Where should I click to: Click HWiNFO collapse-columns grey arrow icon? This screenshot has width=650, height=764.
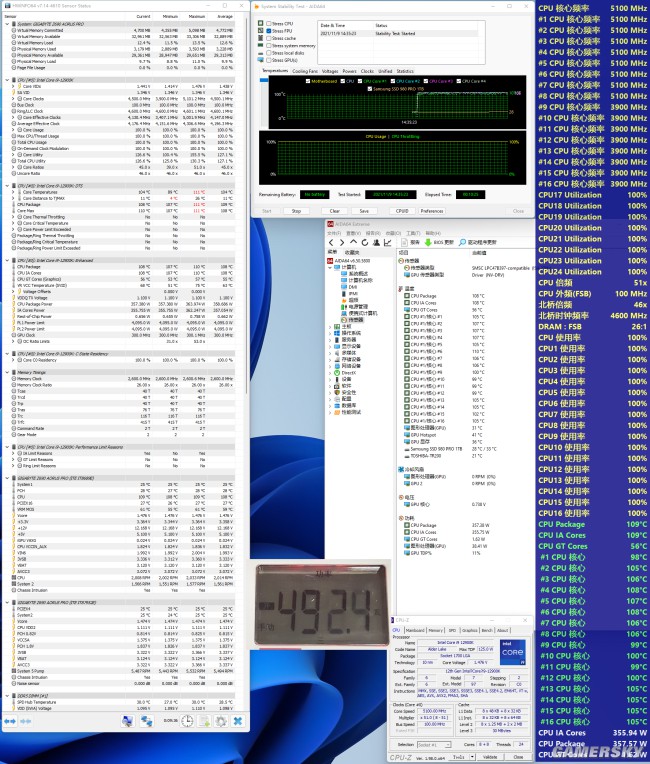[26, 721]
